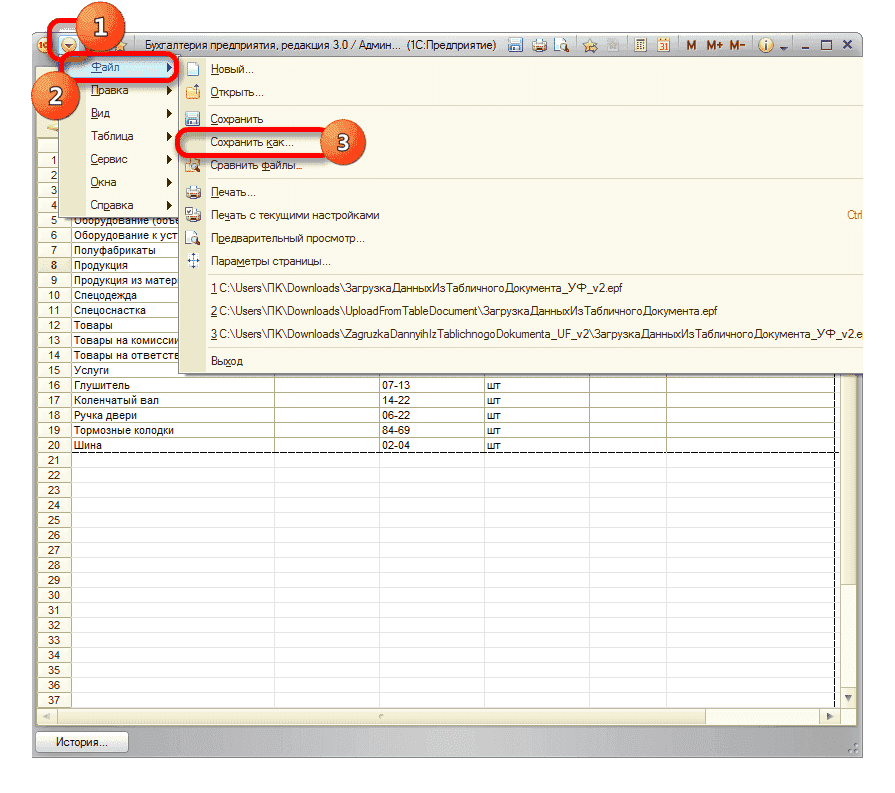Click the info icon in the title bar
This screenshot has height=793, width=895.
click(766, 45)
